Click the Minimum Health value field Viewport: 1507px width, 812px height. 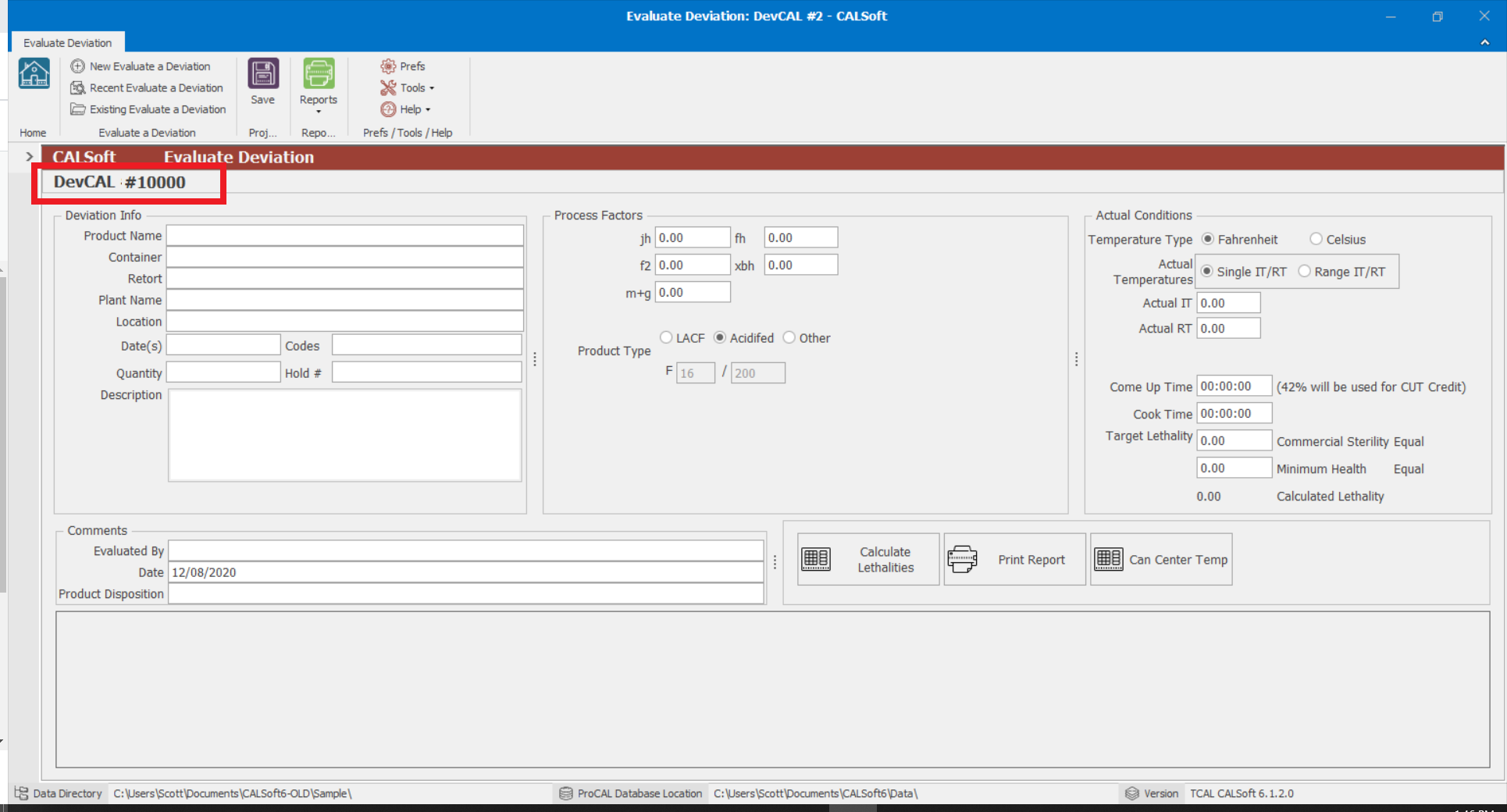pos(1234,468)
